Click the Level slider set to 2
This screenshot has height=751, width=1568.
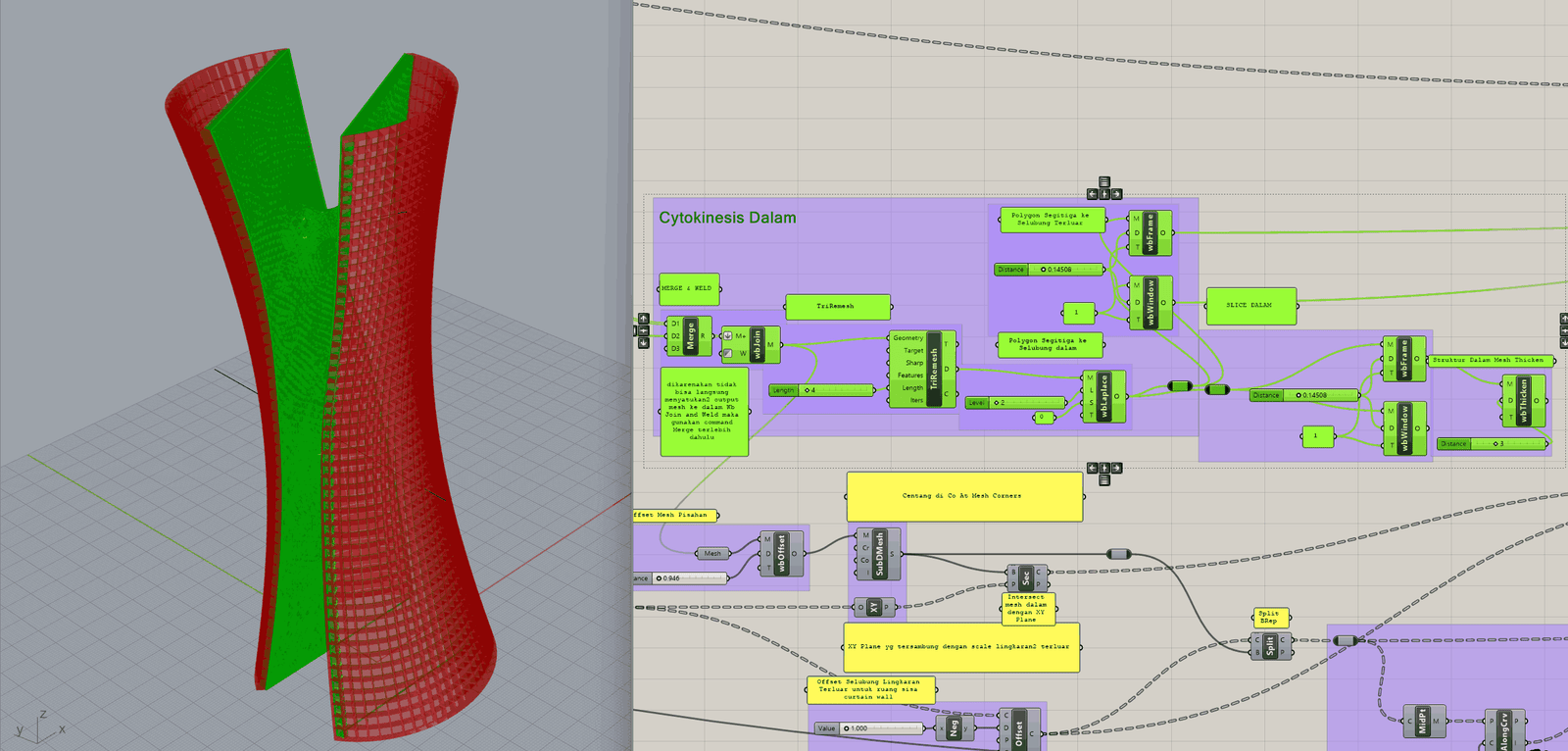tap(1015, 403)
